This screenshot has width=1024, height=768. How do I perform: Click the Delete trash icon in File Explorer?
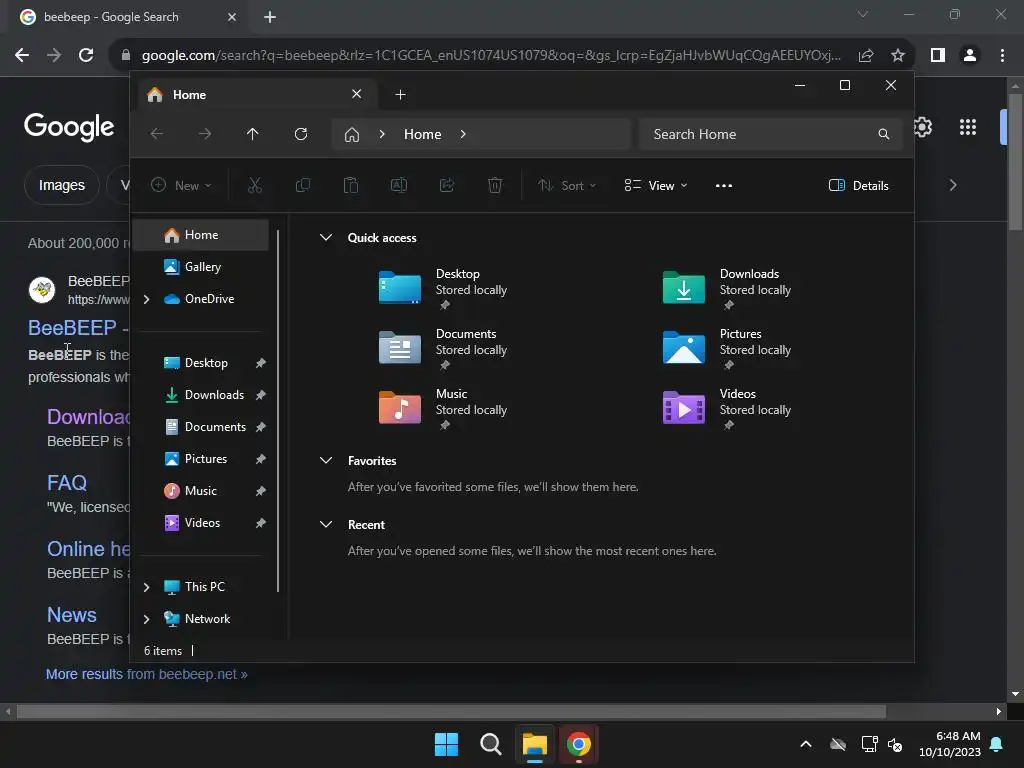point(495,185)
